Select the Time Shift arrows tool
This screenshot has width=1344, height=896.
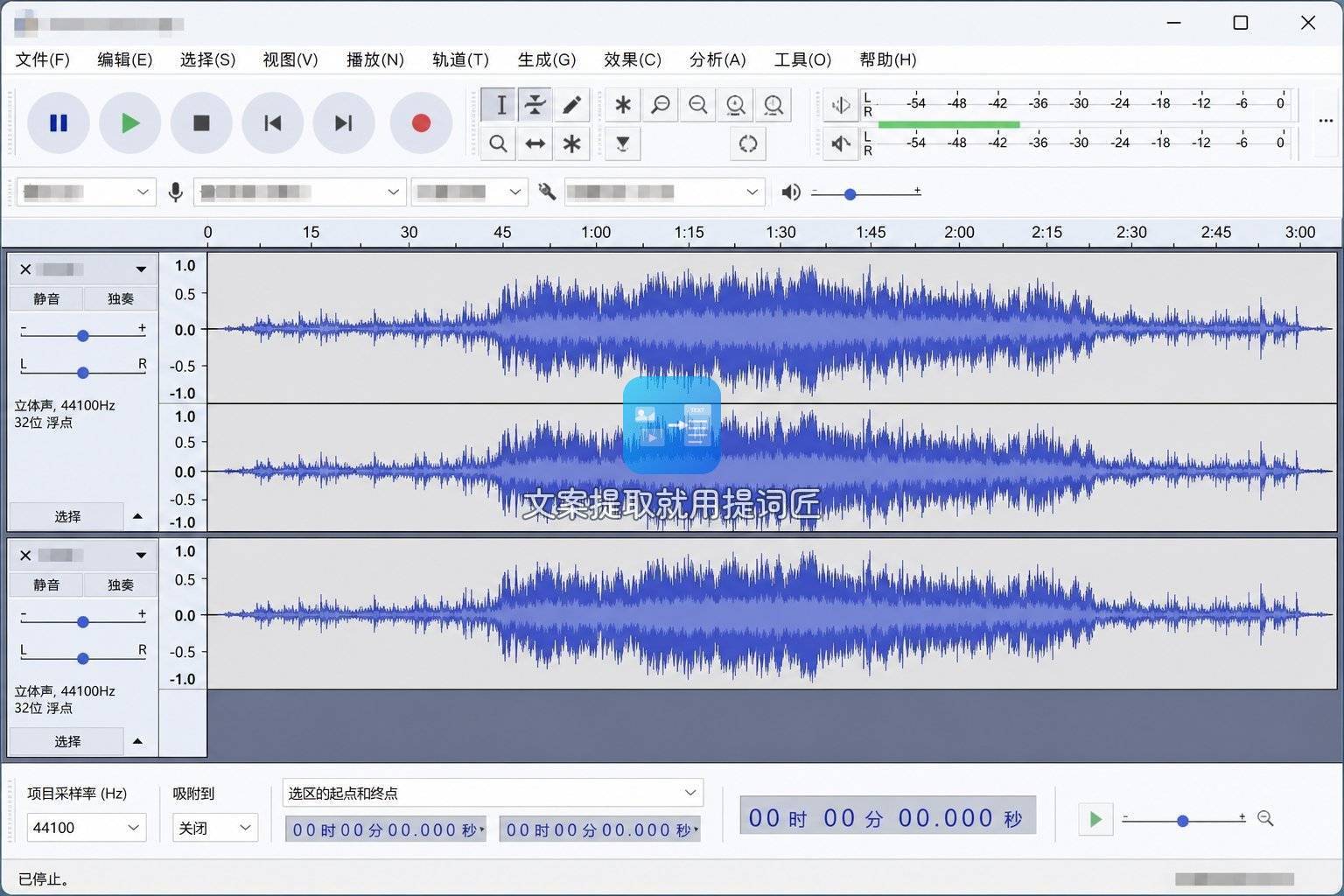[x=535, y=143]
